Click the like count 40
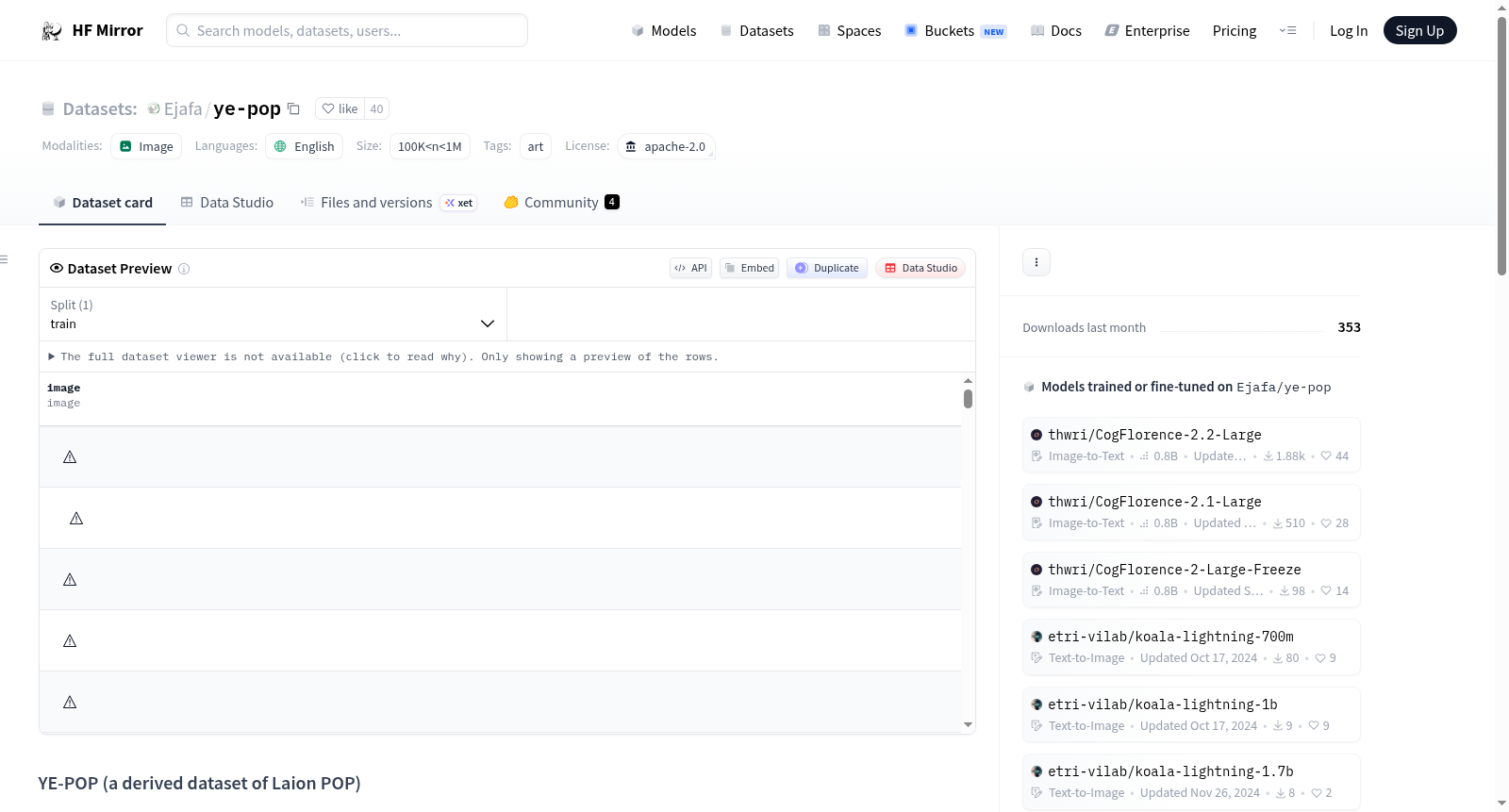 376,108
